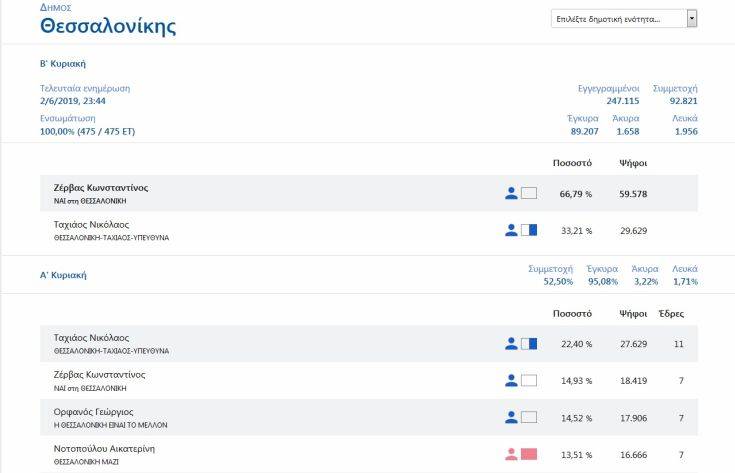Click the pink color swatch in the Νοτοπούλου row
This screenshot has height=473, width=735.
[529, 454]
